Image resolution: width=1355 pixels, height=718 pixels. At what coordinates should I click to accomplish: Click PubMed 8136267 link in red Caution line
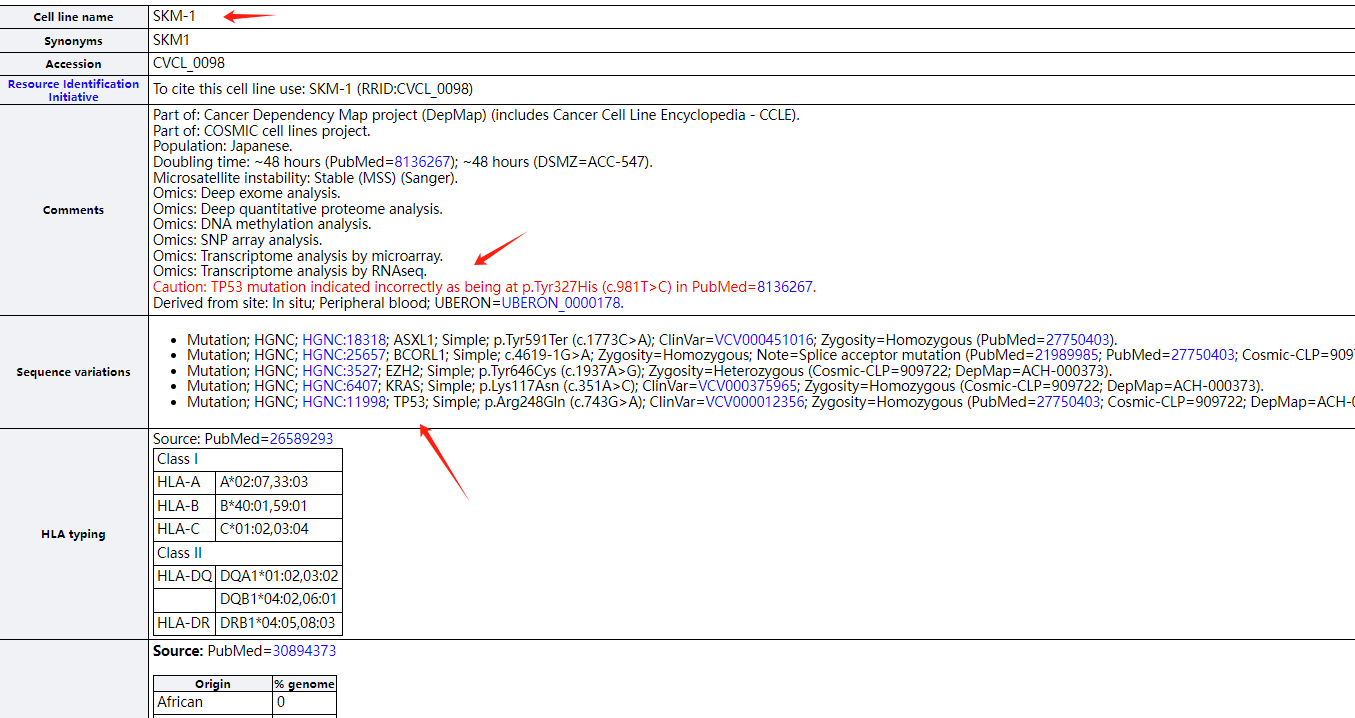[785, 287]
